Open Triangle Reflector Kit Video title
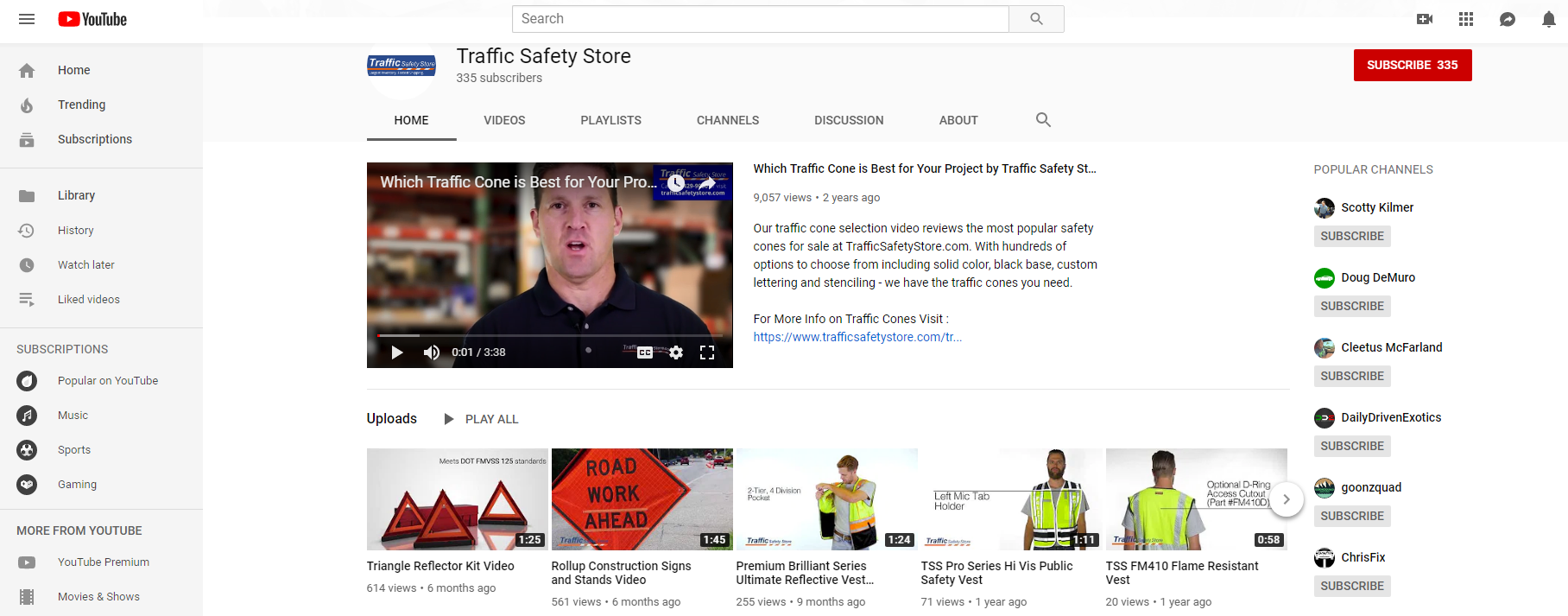This screenshot has width=1568, height=616. [440, 566]
